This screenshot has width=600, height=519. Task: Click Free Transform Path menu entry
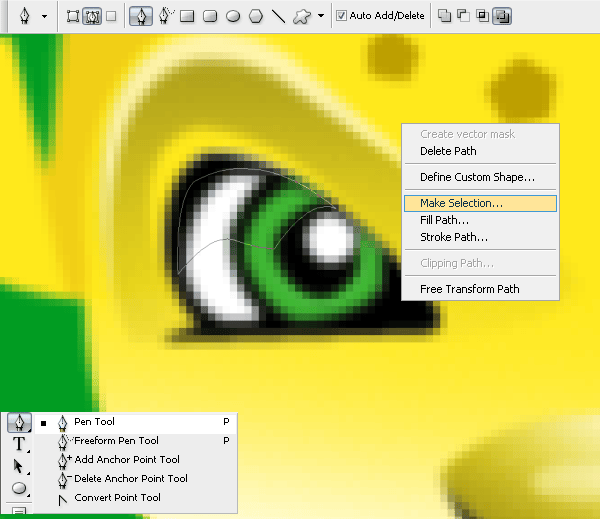pyautogui.click(x=469, y=289)
